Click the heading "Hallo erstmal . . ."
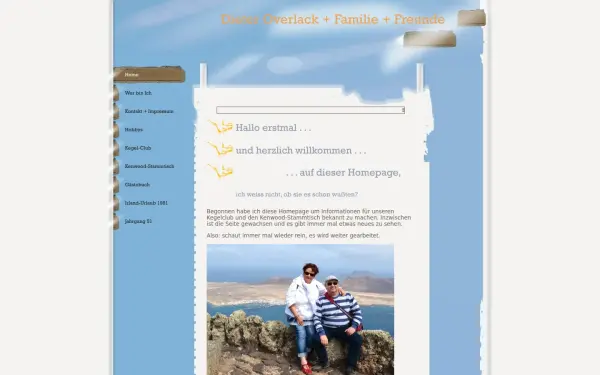The width and height of the screenshot is (600, 375). tap(273, 128)
